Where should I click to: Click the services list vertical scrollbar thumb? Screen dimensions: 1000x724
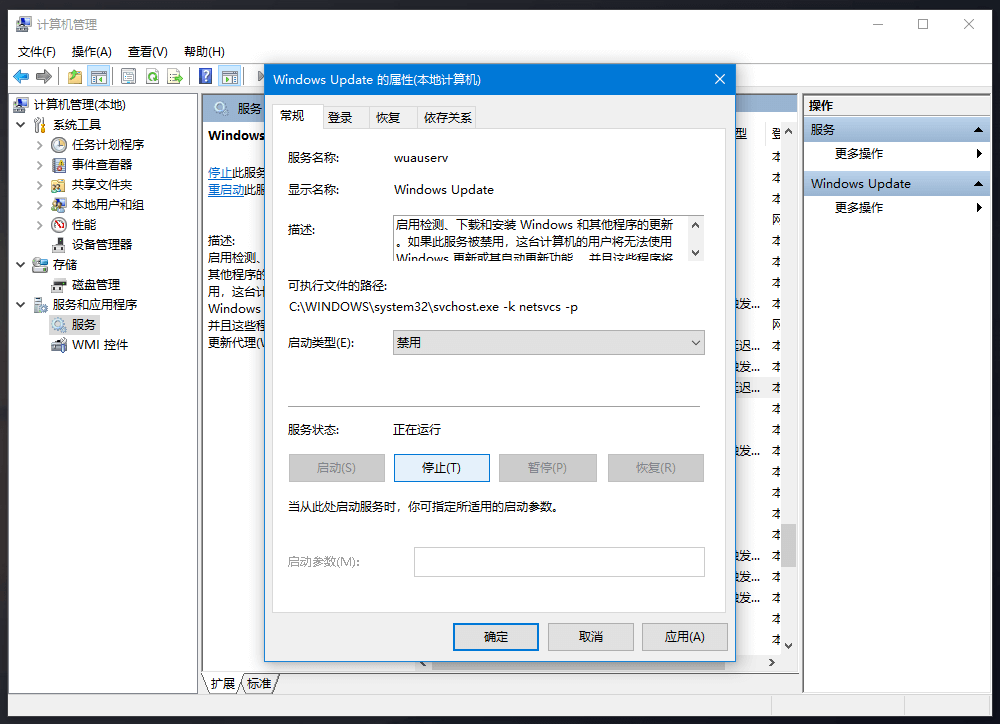coord(789,545)
